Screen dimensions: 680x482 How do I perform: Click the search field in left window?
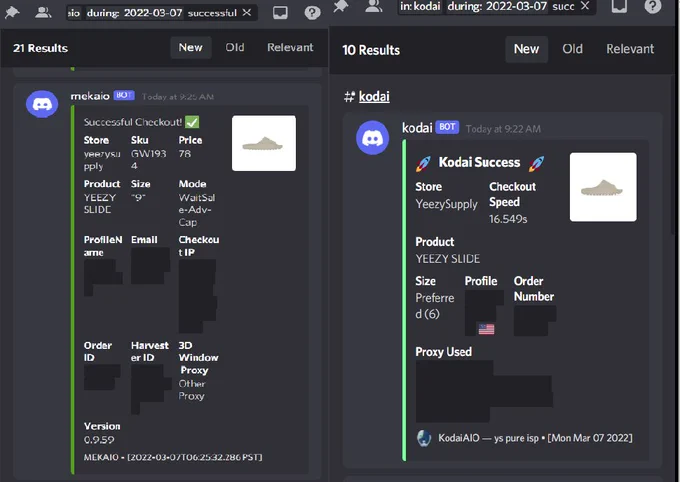(x=162, y=13)
